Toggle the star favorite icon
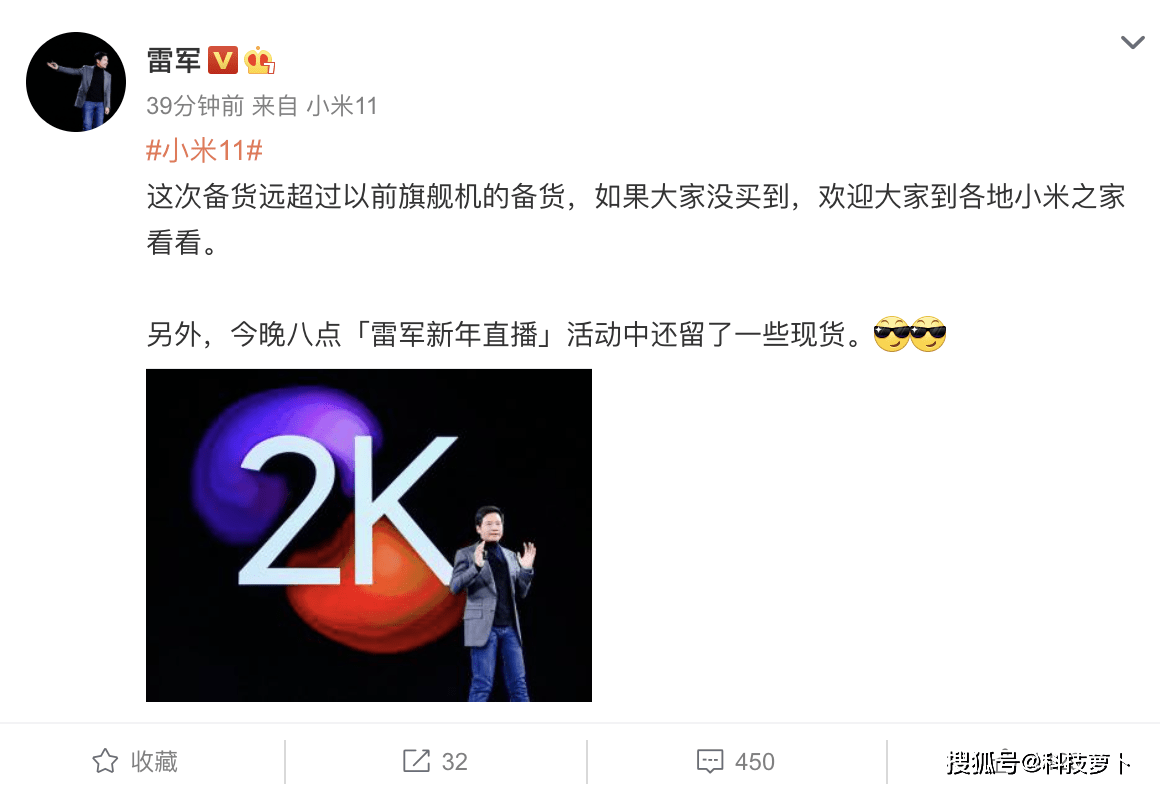This screenshot has width=1160, height=788. click(105, 761)
